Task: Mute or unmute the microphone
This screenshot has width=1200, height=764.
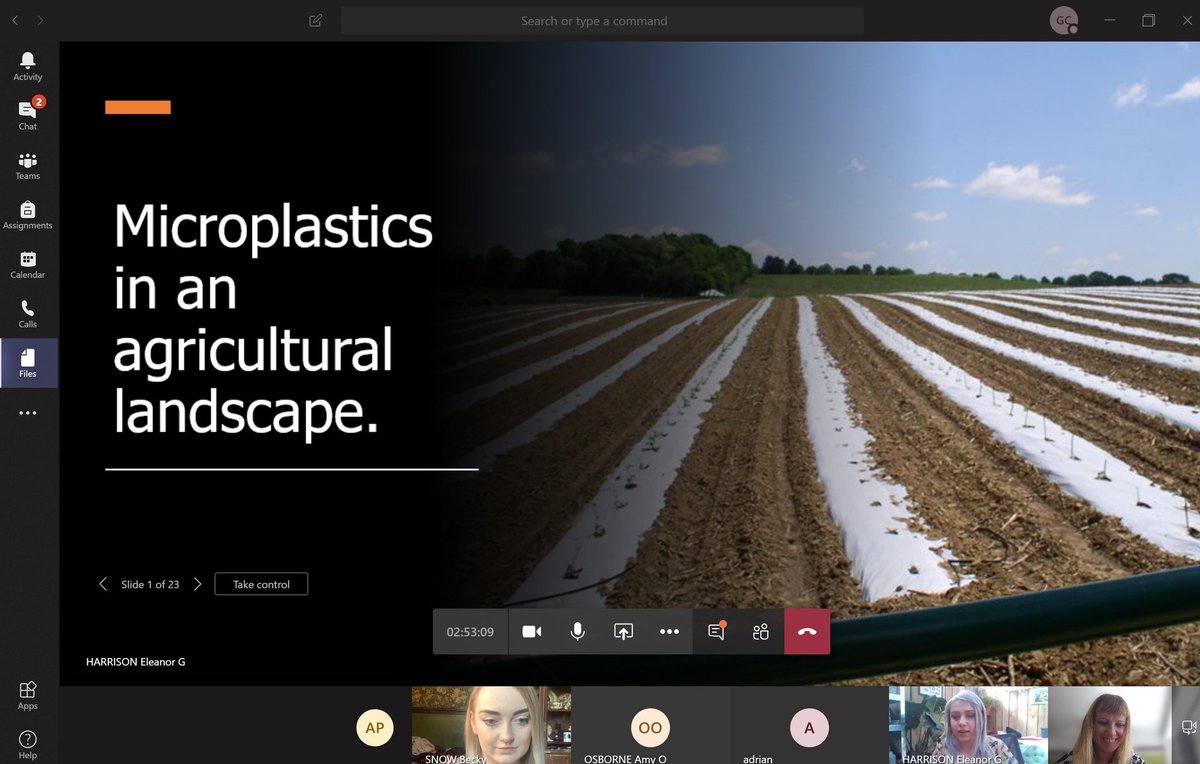Action: (x=577, y=632)
